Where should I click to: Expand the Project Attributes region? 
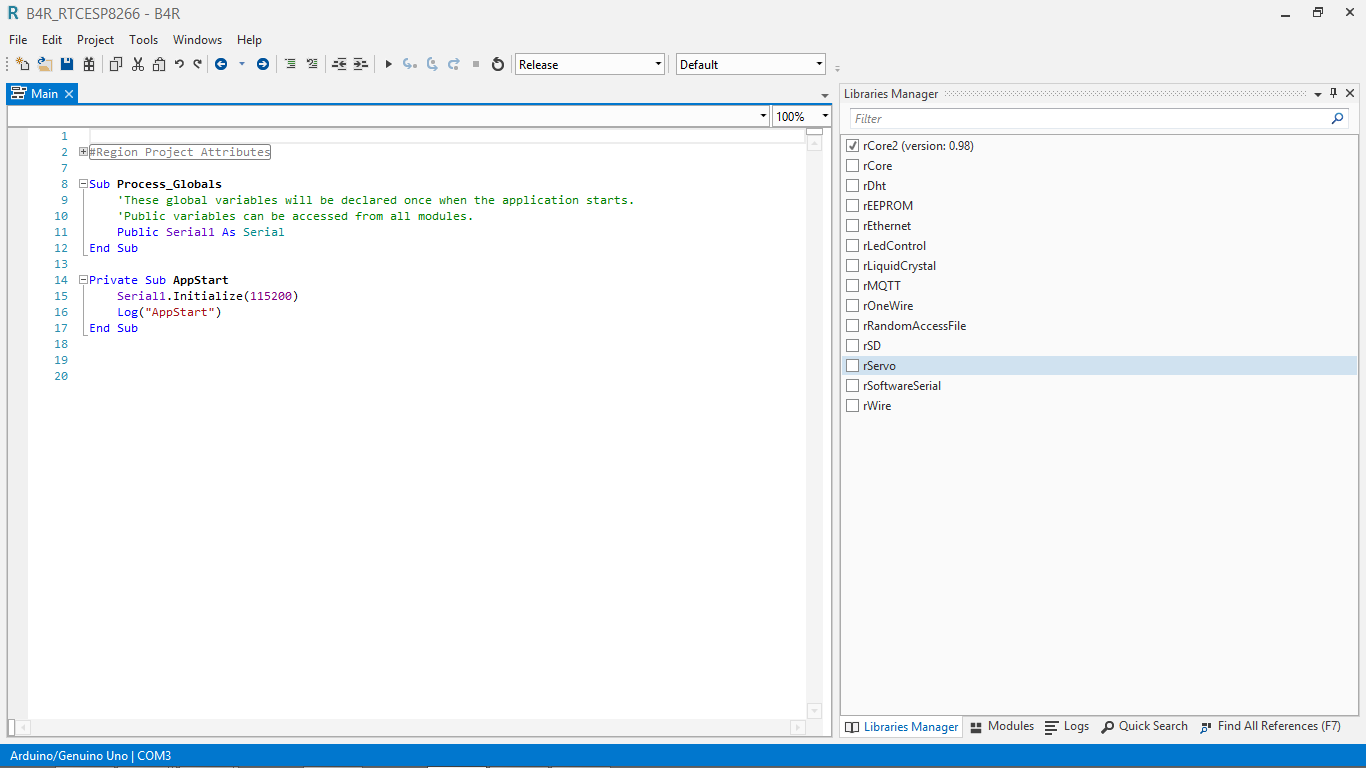pyautogui.click(x=83, y=152)
